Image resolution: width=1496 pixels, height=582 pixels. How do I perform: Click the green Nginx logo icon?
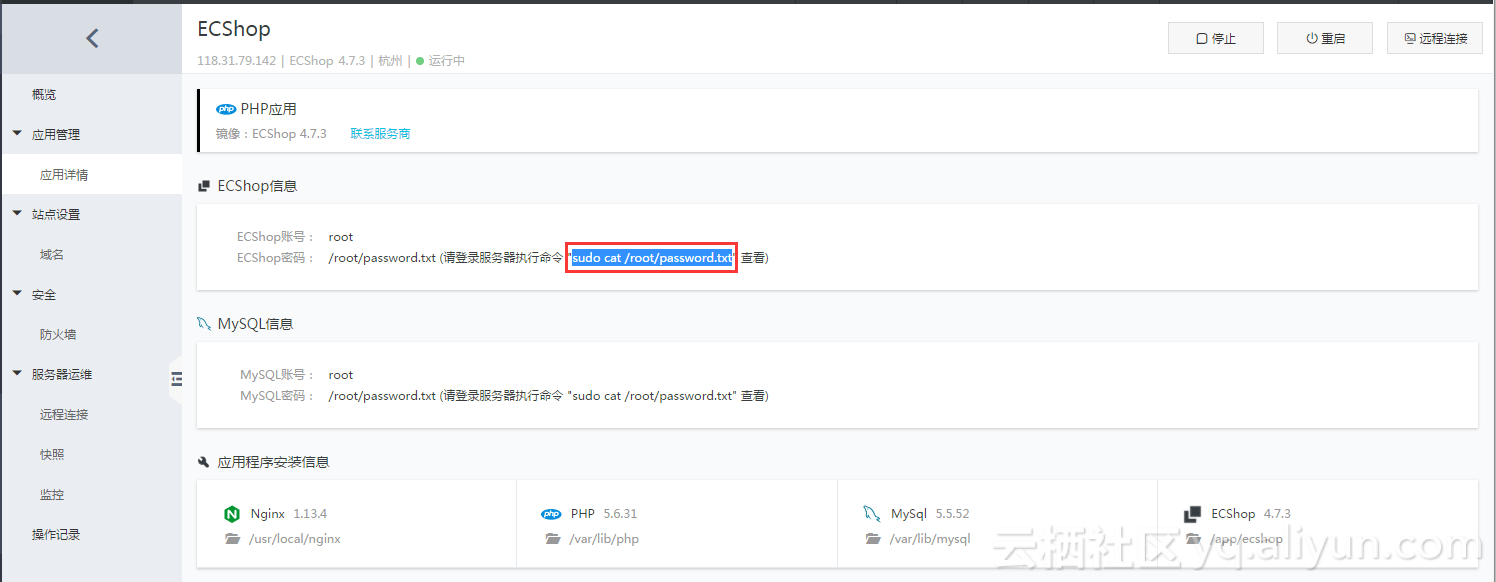click(x=232, y=514)
